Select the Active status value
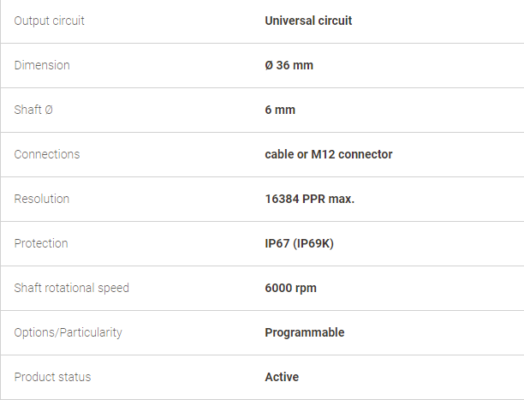Viewport: 524px width, 400px height. [x=282, y=377]
